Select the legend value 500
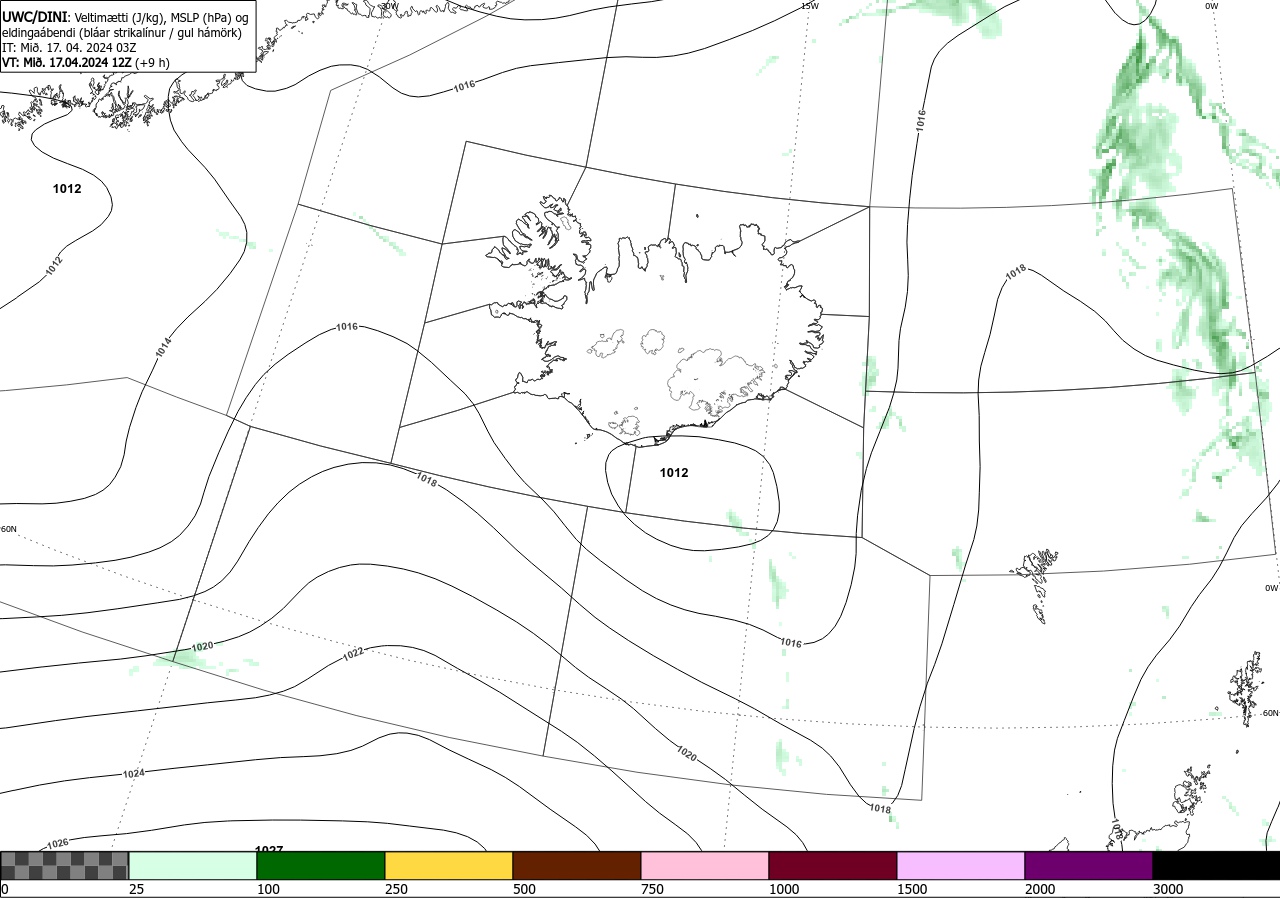The image size is (1280, 898). tap(524, 889)
